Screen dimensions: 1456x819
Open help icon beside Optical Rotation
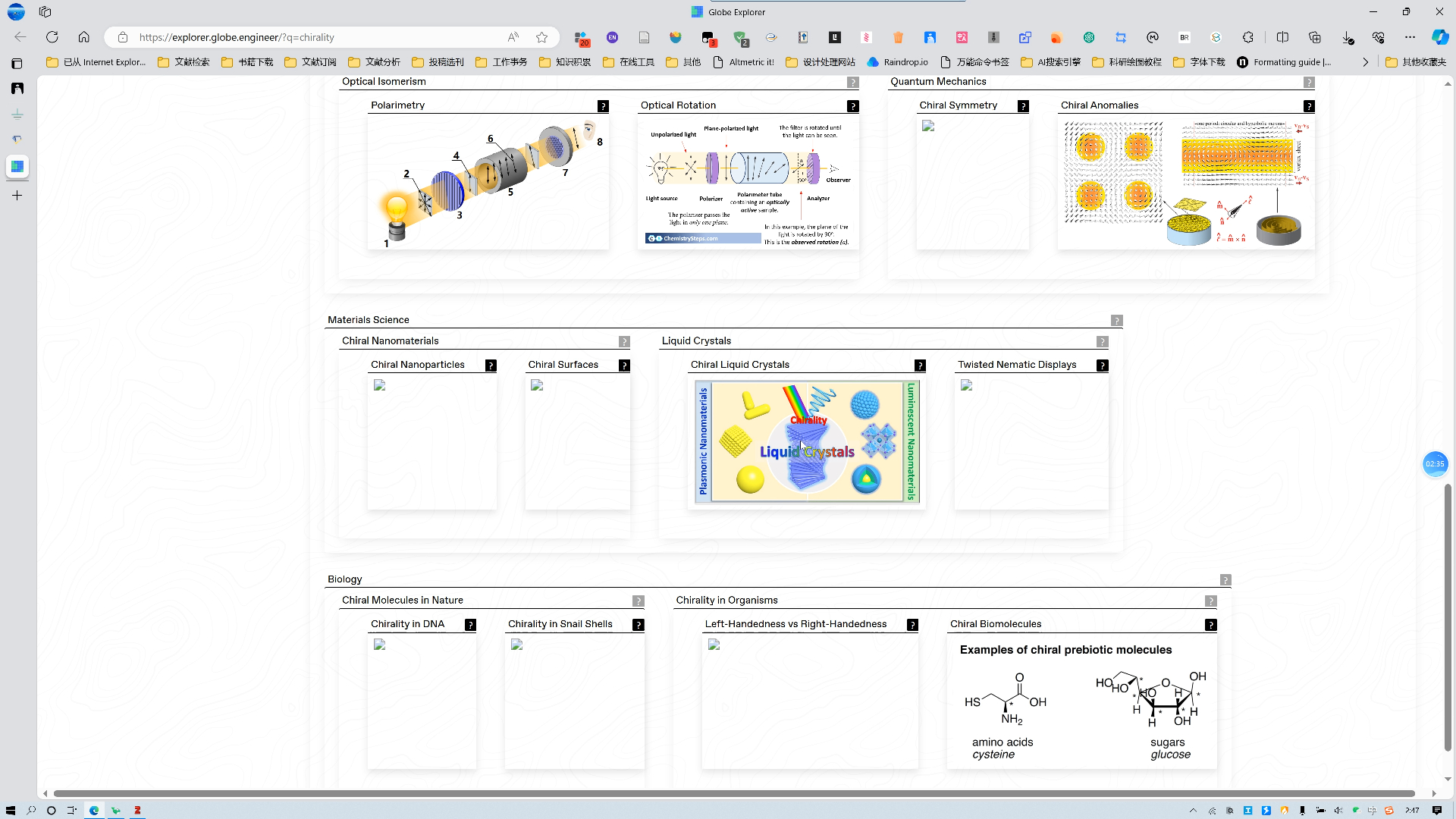853,106
